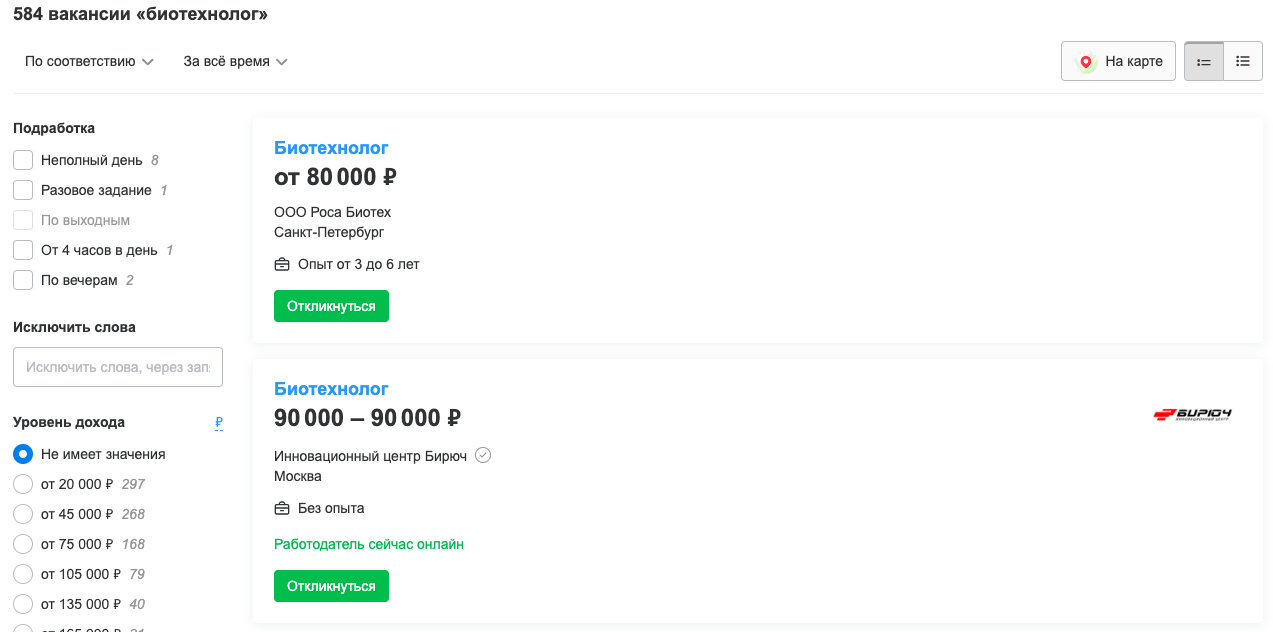Image resolution: width=1273 pixels, height=632 pixels.
Task: Click the map pin icon
Action: tap(1085, 61)
